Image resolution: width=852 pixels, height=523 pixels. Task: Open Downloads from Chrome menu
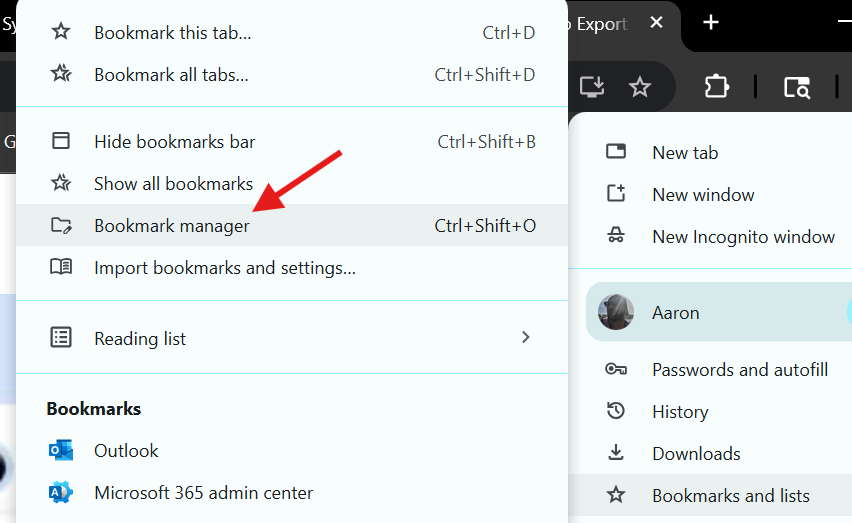pyautogui.click(x=696, y=454)
